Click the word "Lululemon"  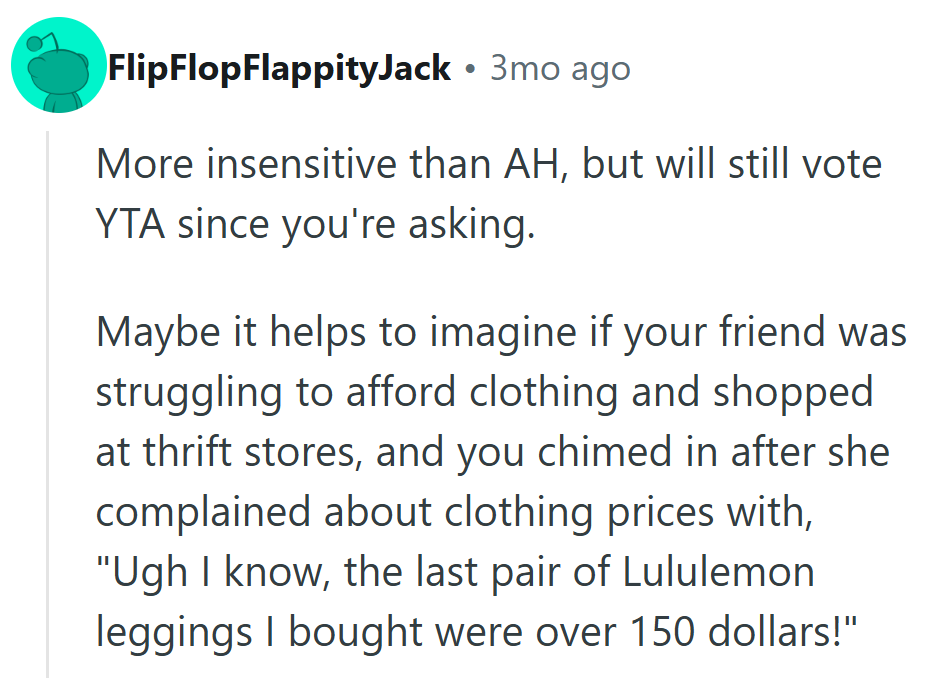[718, 573]
